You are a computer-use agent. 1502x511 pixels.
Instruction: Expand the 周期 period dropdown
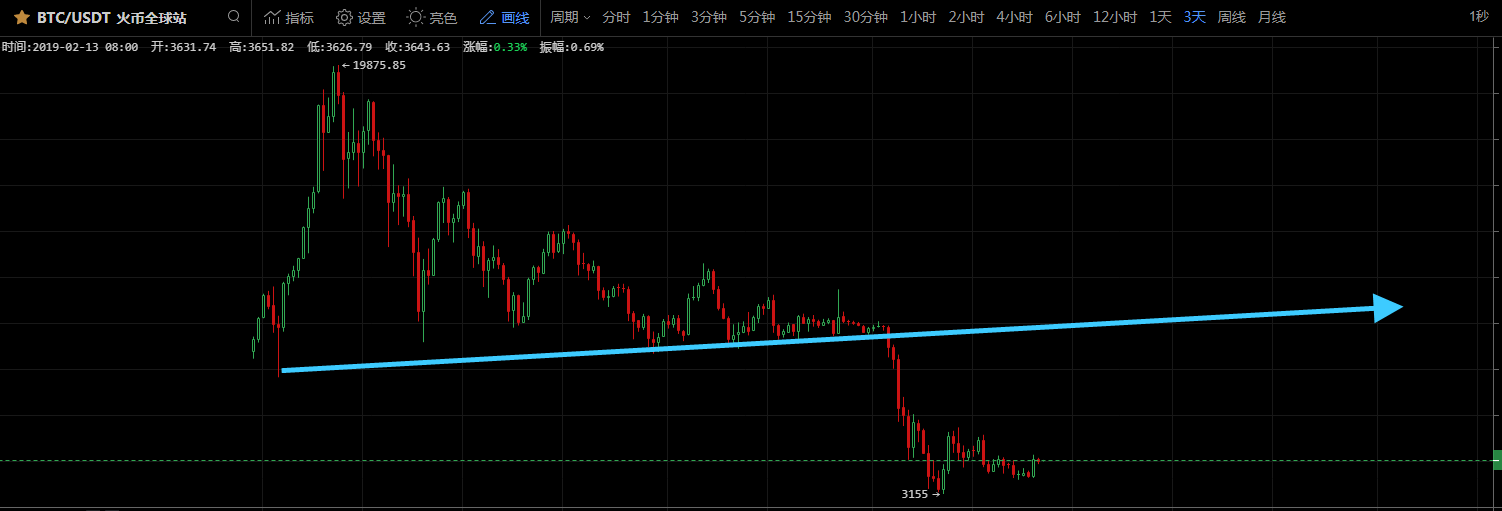[570, 17]
